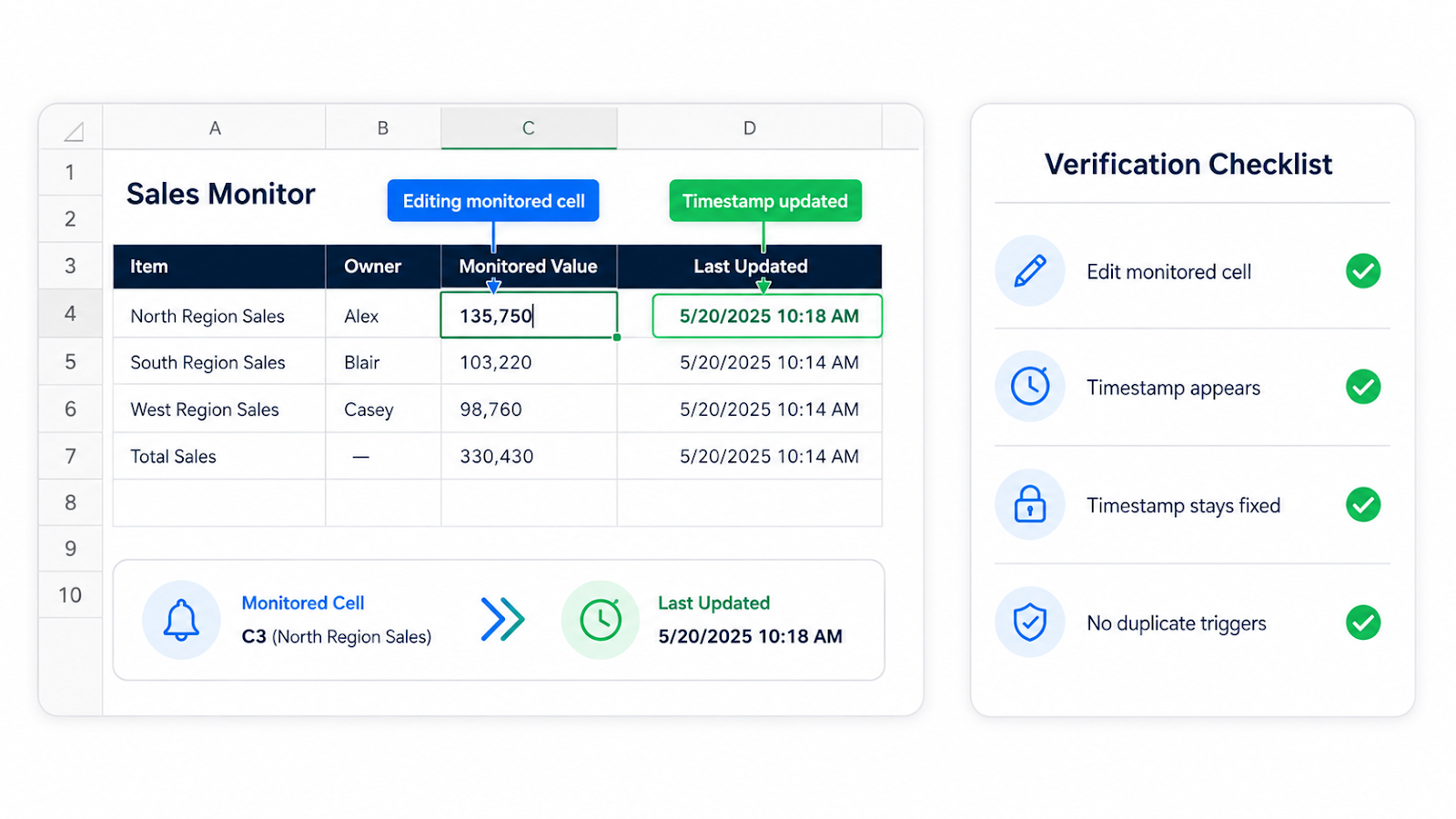Select column C header
This screenshot has width=1456, height=819.
(529, 128)
